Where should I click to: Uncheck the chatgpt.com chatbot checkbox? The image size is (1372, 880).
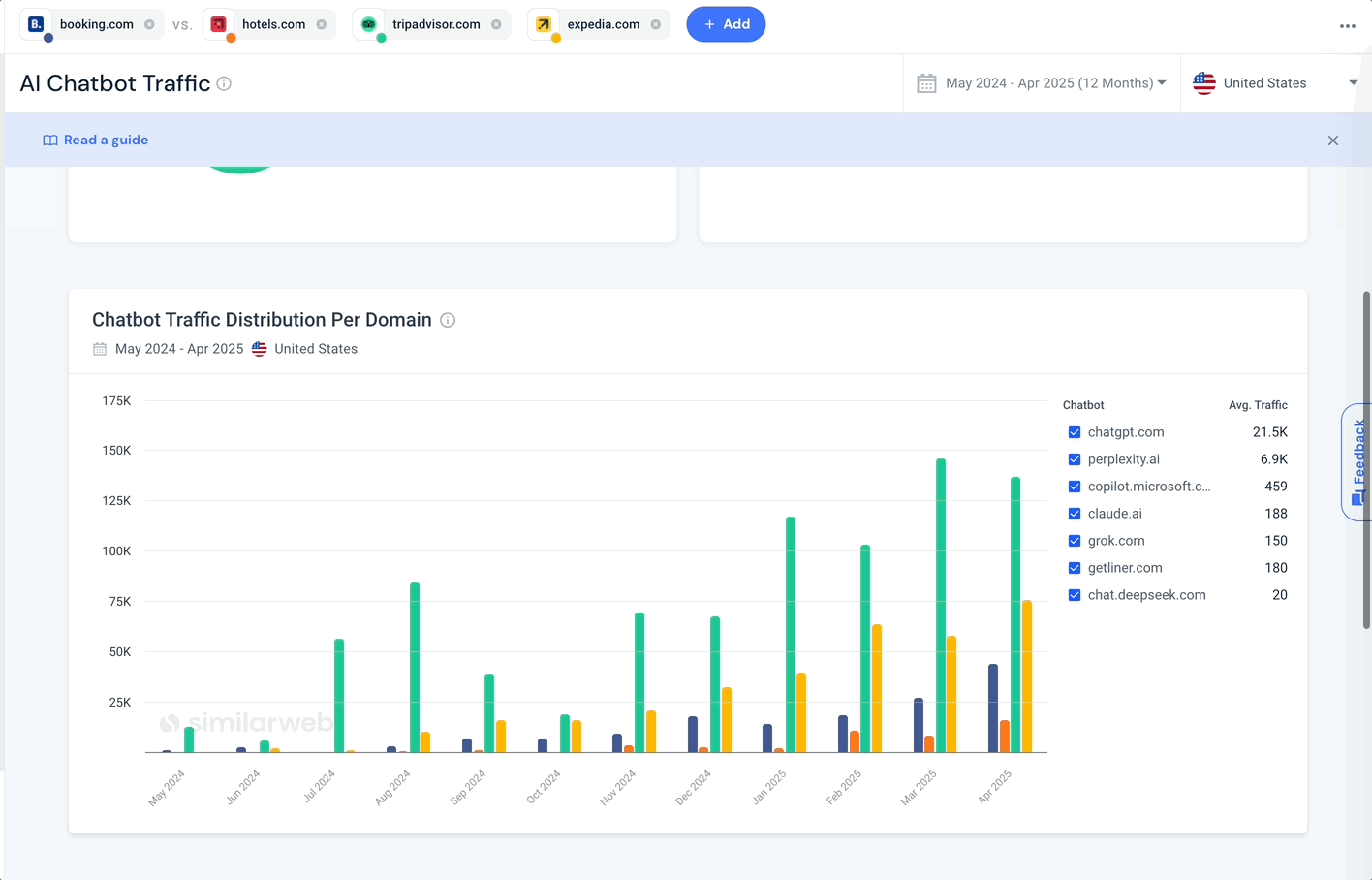1075,432
